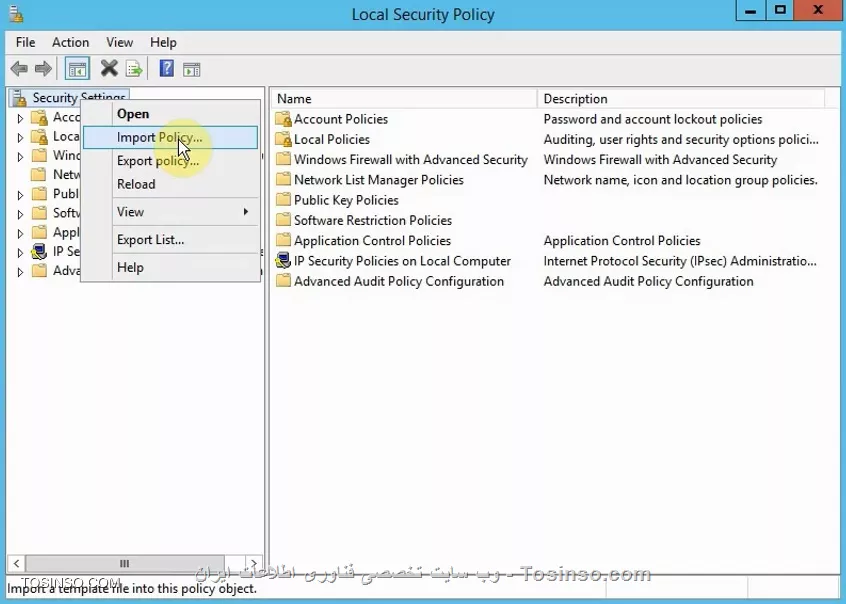Click the Forward arrow toolbar icon
The image size is (846, 604).
click(x=43, y=69)
